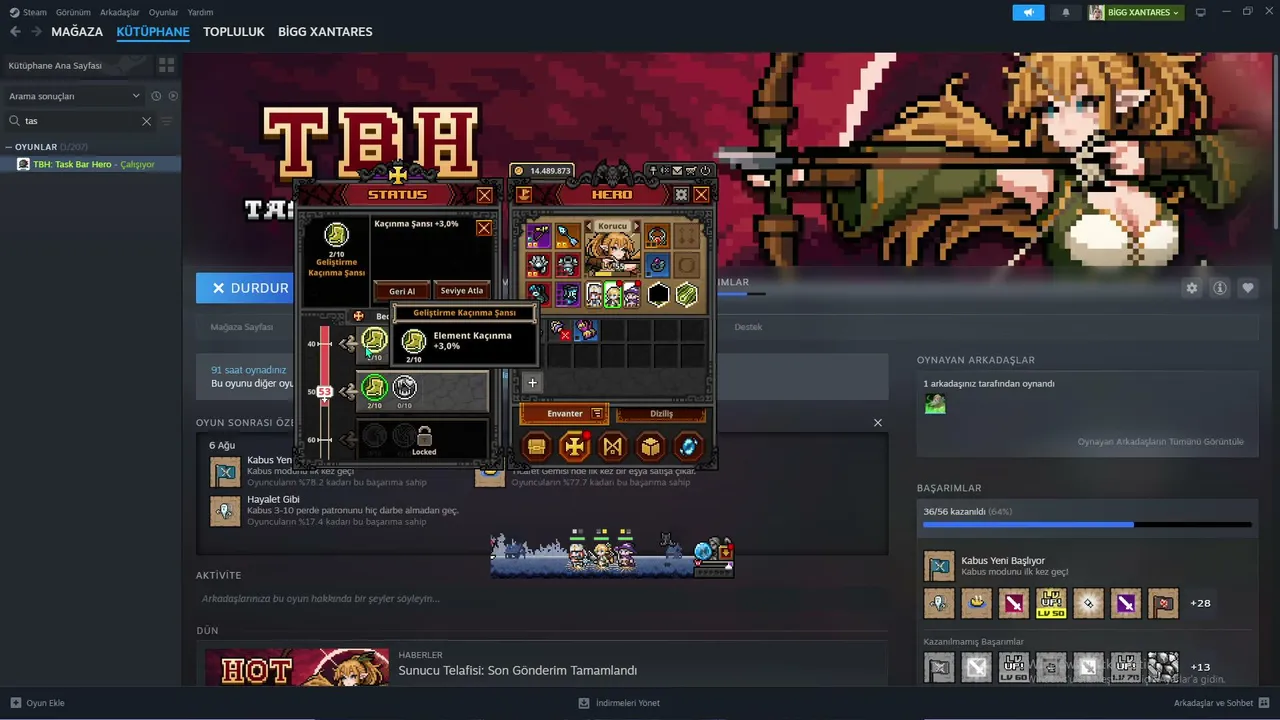Image resolution: width=1280 pixels, height=720 pixels.
Task: Open the notifications bell
Action: pyautogui.click(x=1065, y=12)
